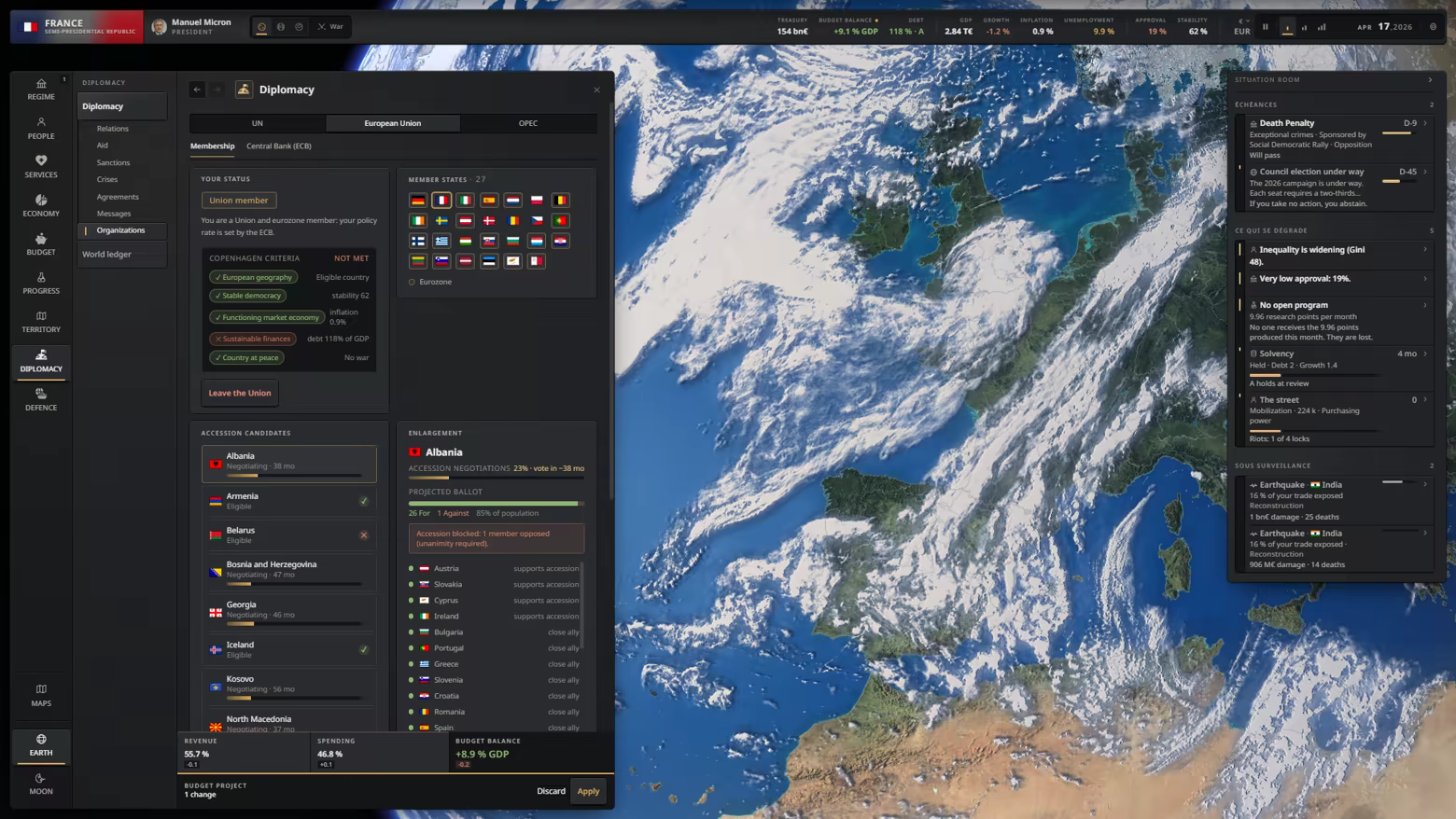
Task: Toggle the green check on the Armenia candidate
Action: coord(364,501)
